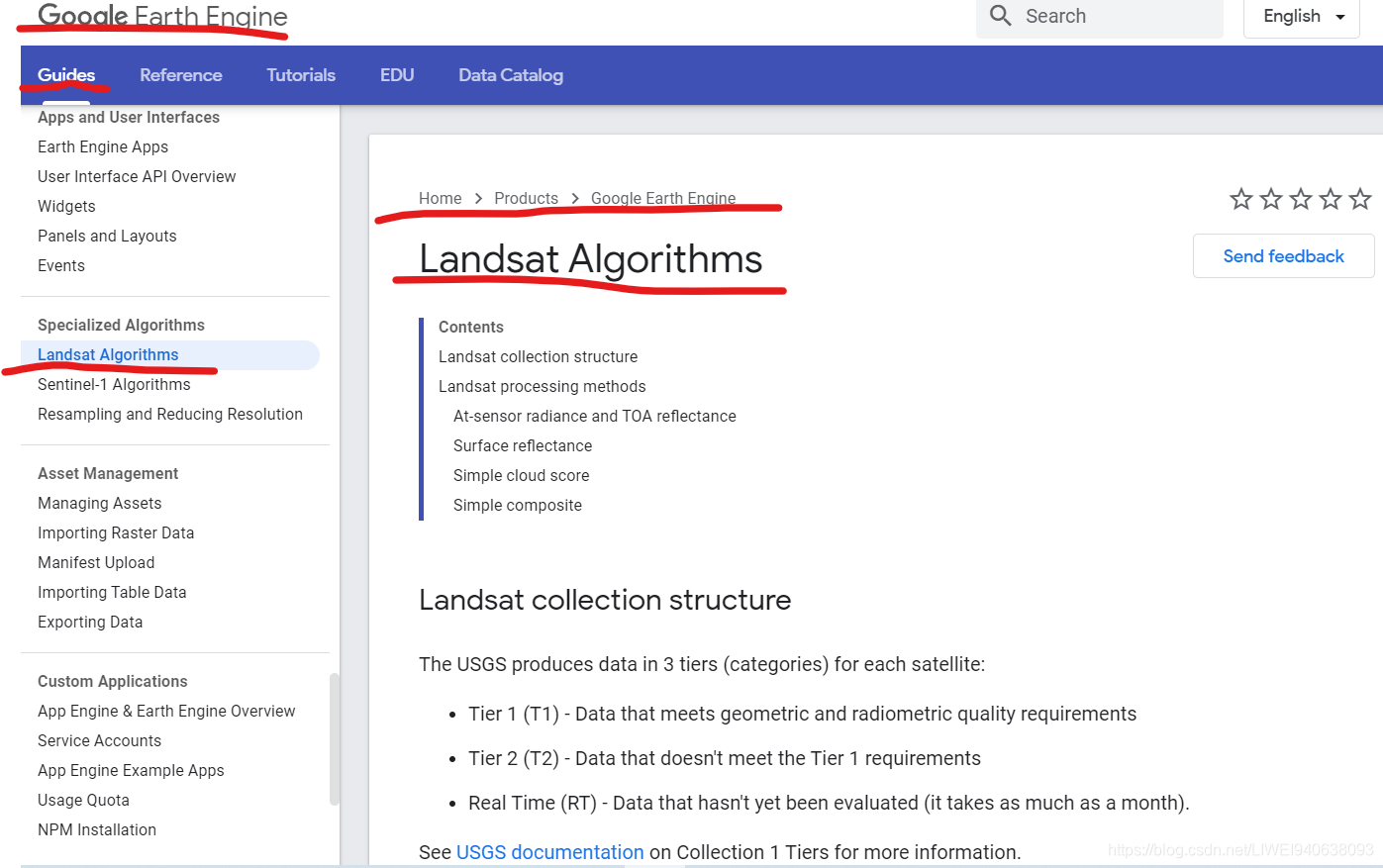Click the Specialized Algorithms section heading
This screenshot has width=1383, height=868.
click(121, 325)
